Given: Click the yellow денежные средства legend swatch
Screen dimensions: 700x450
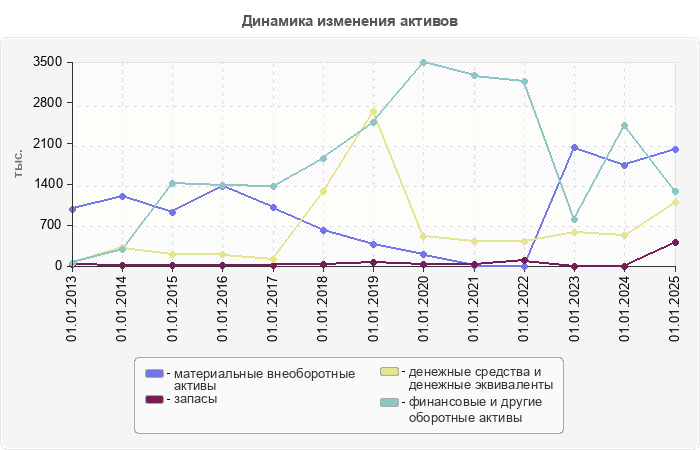Looking at the screenshot, I should 389,372.
